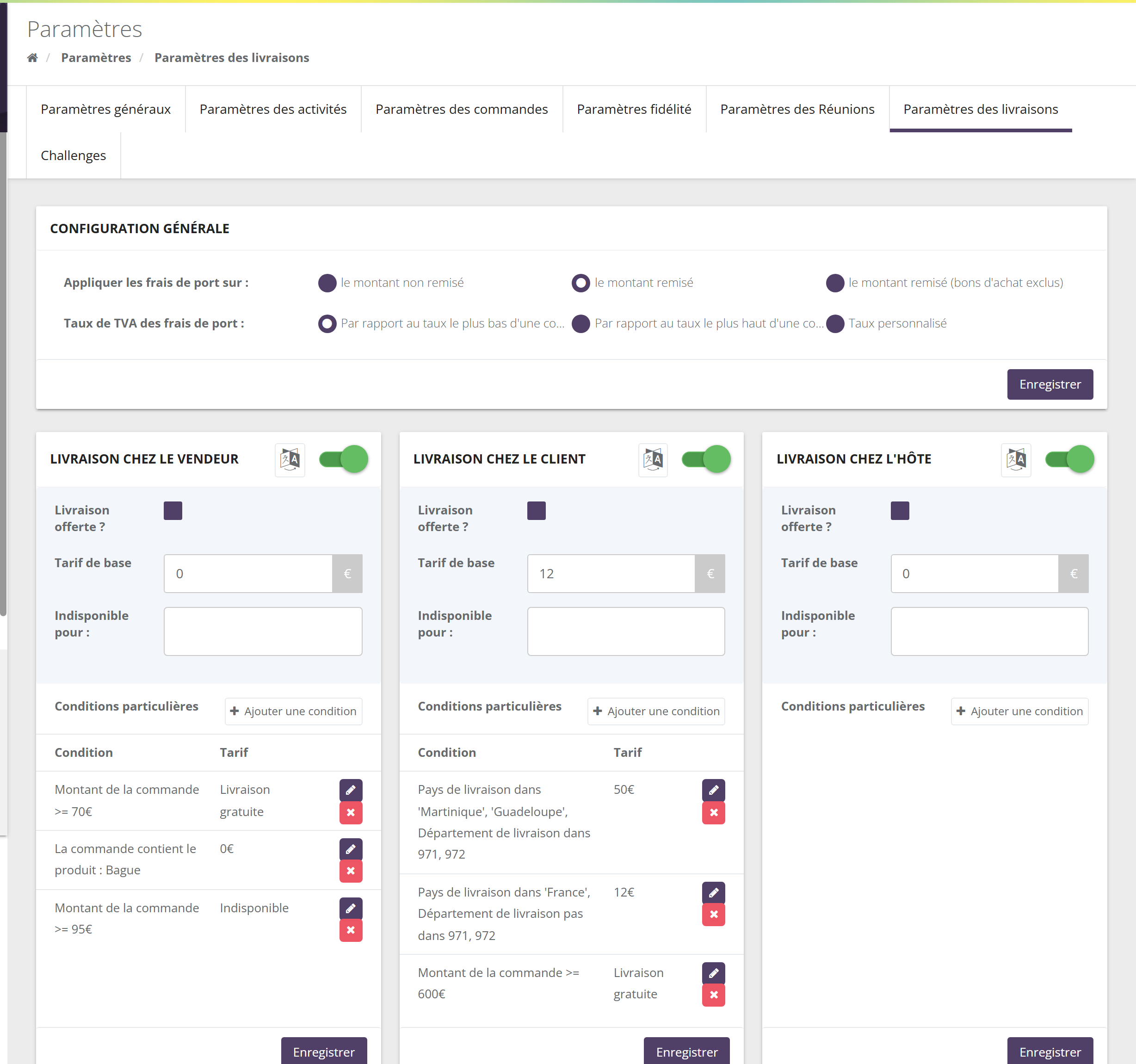
Task: Select 'le montant non remisé' radio option
Action: pyautogui.click(x=327, y=283)
